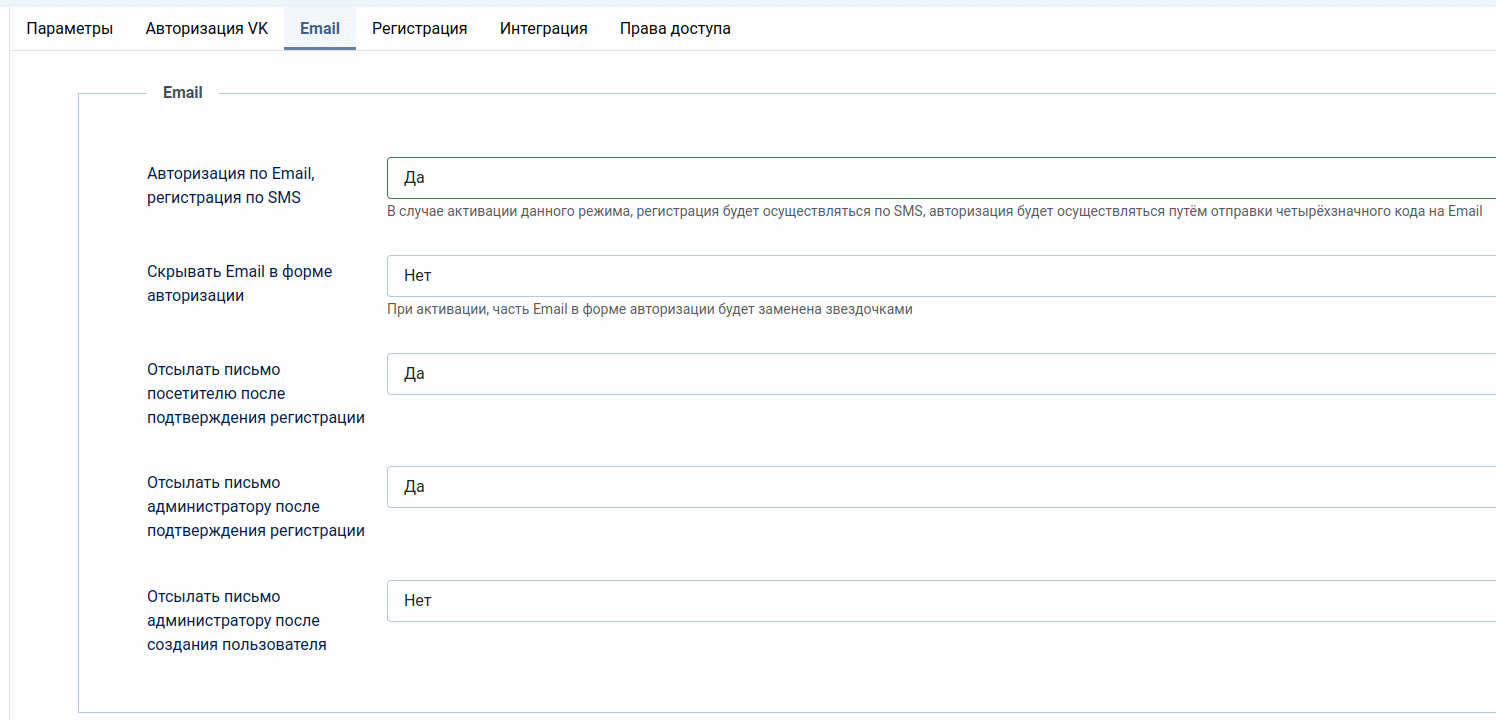The height and width of the screenshot is (720, 1496).
Task: Open the Авторизация по Email dropdown
Action: click(x=941, y=178)
